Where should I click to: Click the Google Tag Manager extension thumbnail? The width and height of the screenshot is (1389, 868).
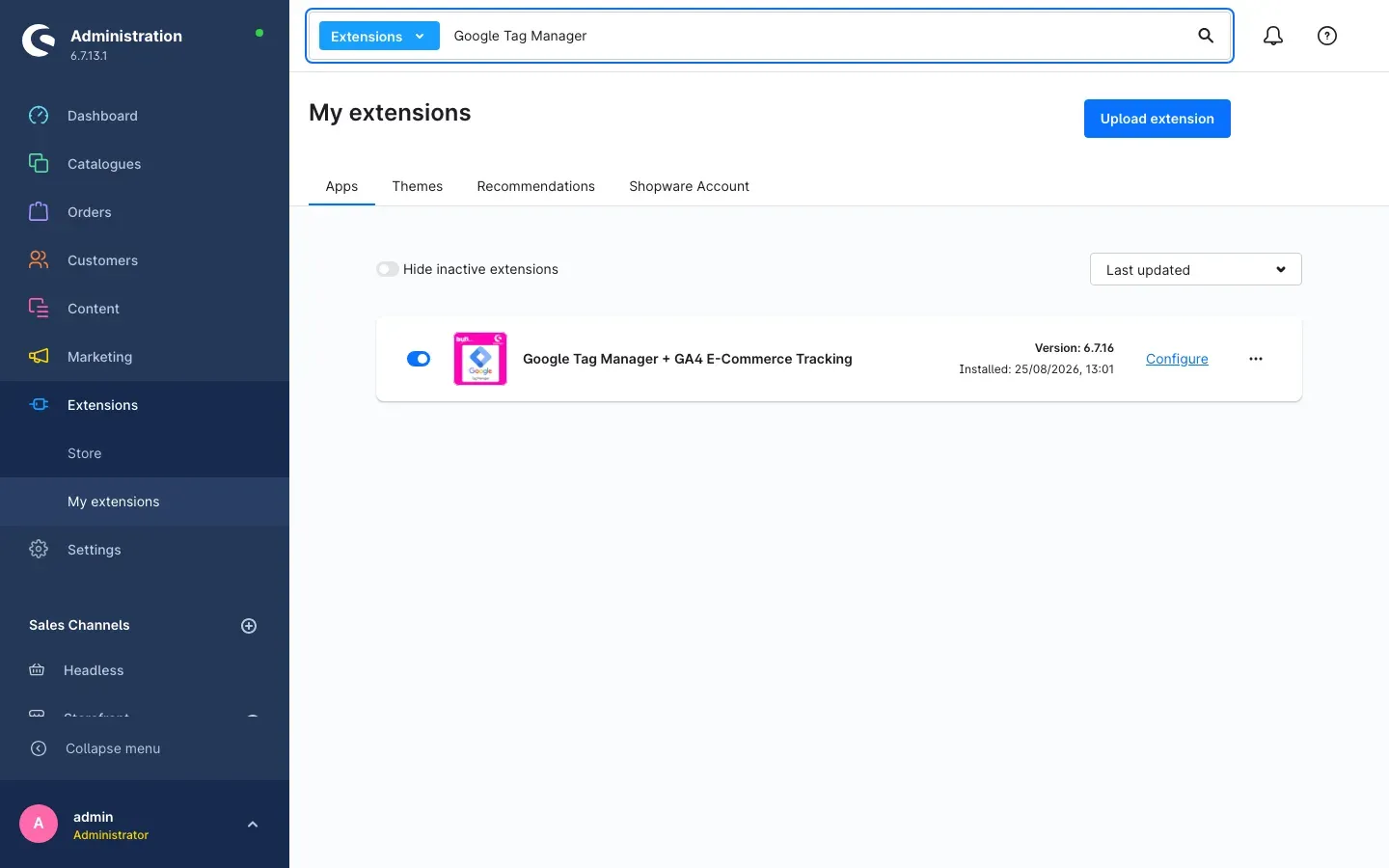tap(480, 359)
